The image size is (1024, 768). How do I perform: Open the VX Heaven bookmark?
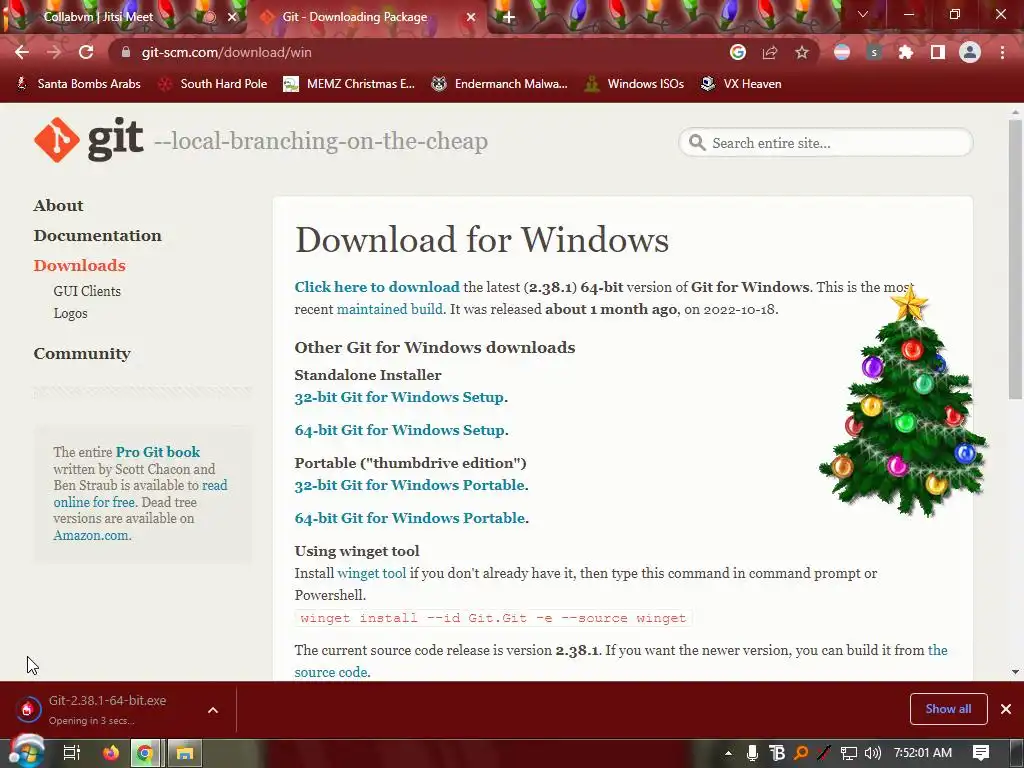(741, 84)
